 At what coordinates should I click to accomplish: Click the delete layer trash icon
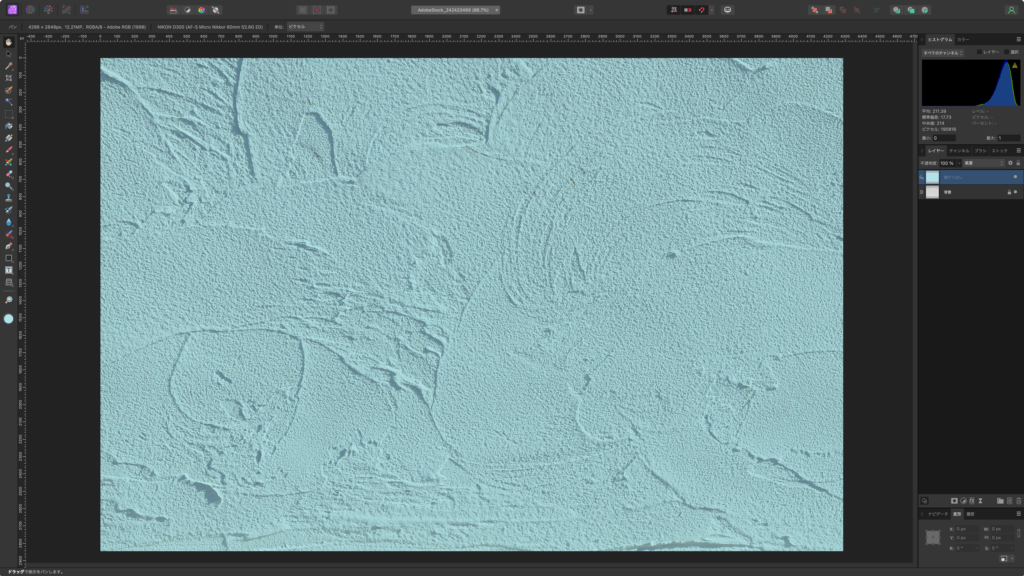click(1017, 500)
